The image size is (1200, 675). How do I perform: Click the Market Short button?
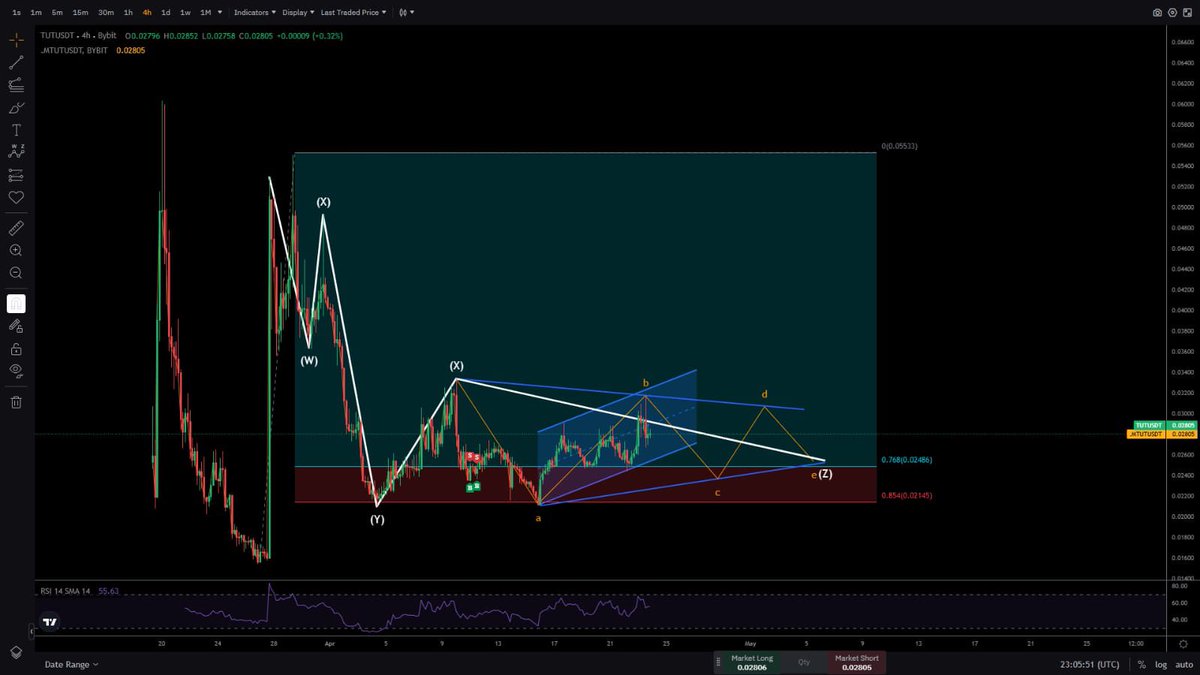(x=857, y=662)
